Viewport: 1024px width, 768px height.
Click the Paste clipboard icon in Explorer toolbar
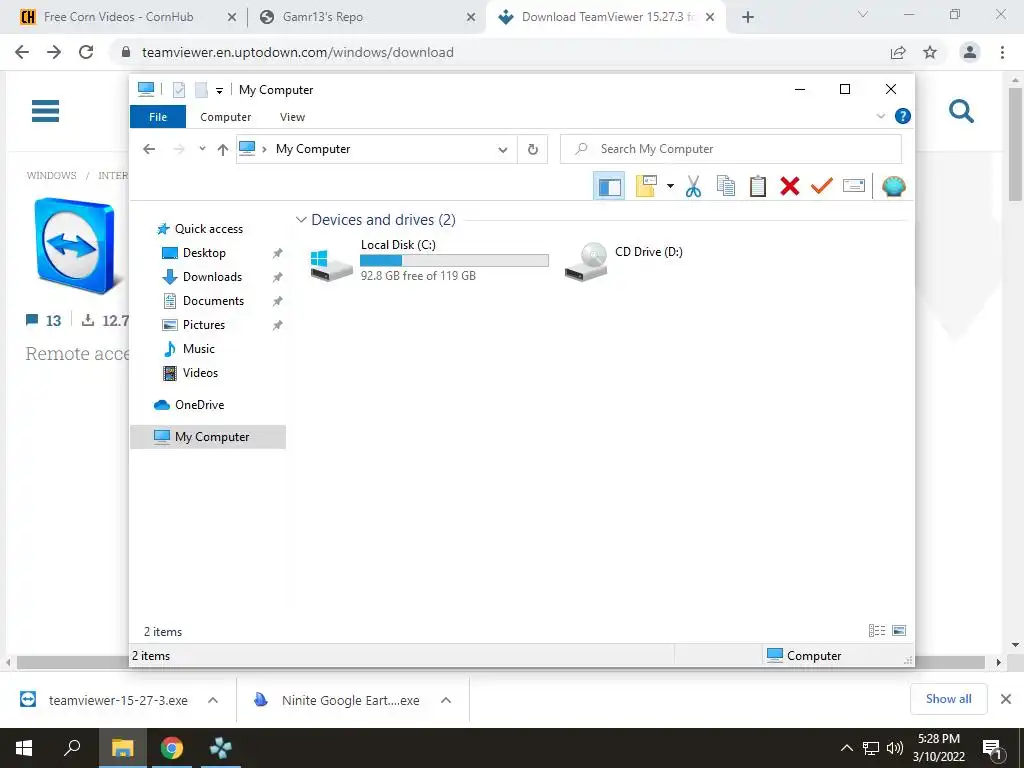758,187
